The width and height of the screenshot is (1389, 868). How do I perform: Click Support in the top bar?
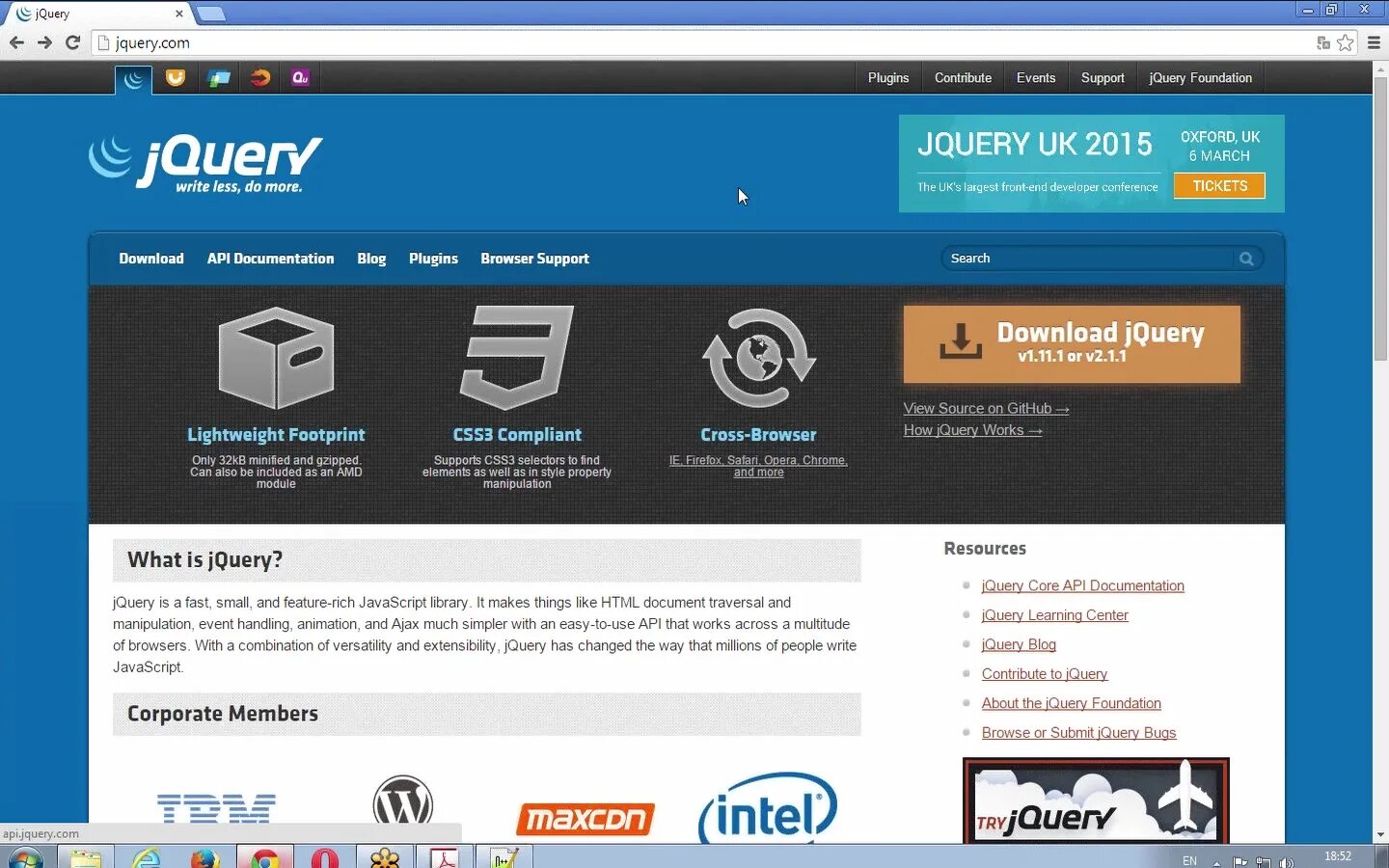[x=1103, y=78]
